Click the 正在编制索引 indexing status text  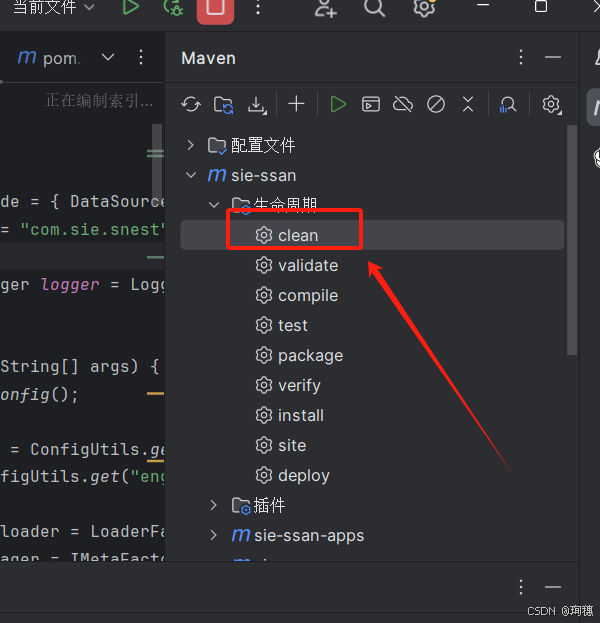pos(99,101)
